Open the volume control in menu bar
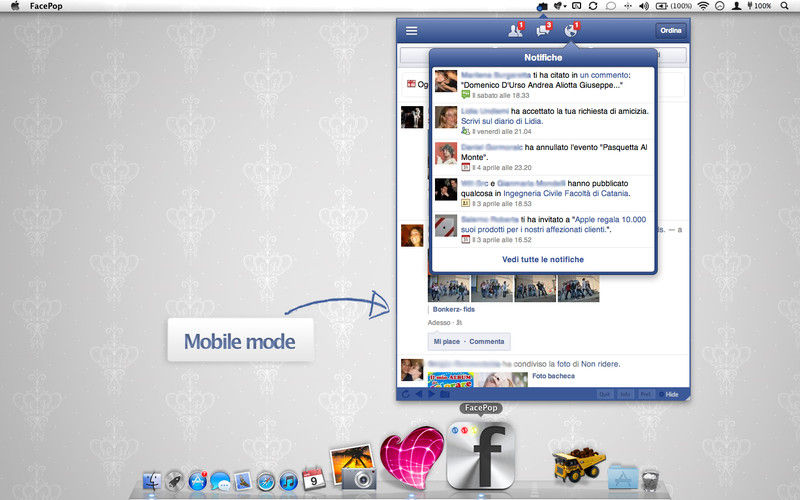This screenshot has width=800, height=500. [x=644, y=6]
